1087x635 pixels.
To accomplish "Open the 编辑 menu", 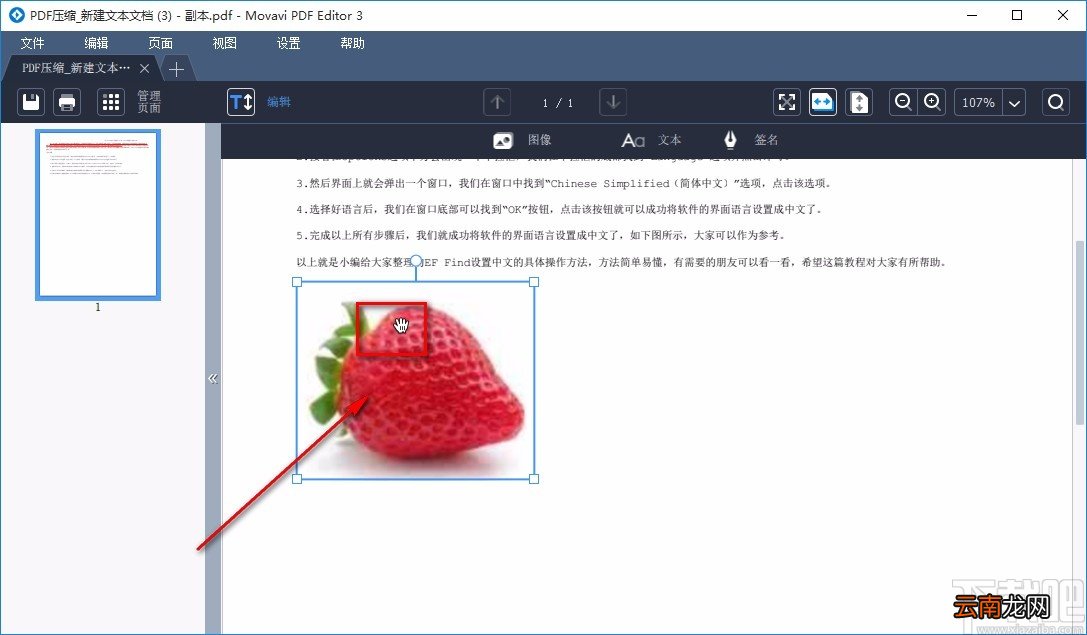I will coord(96,43).
